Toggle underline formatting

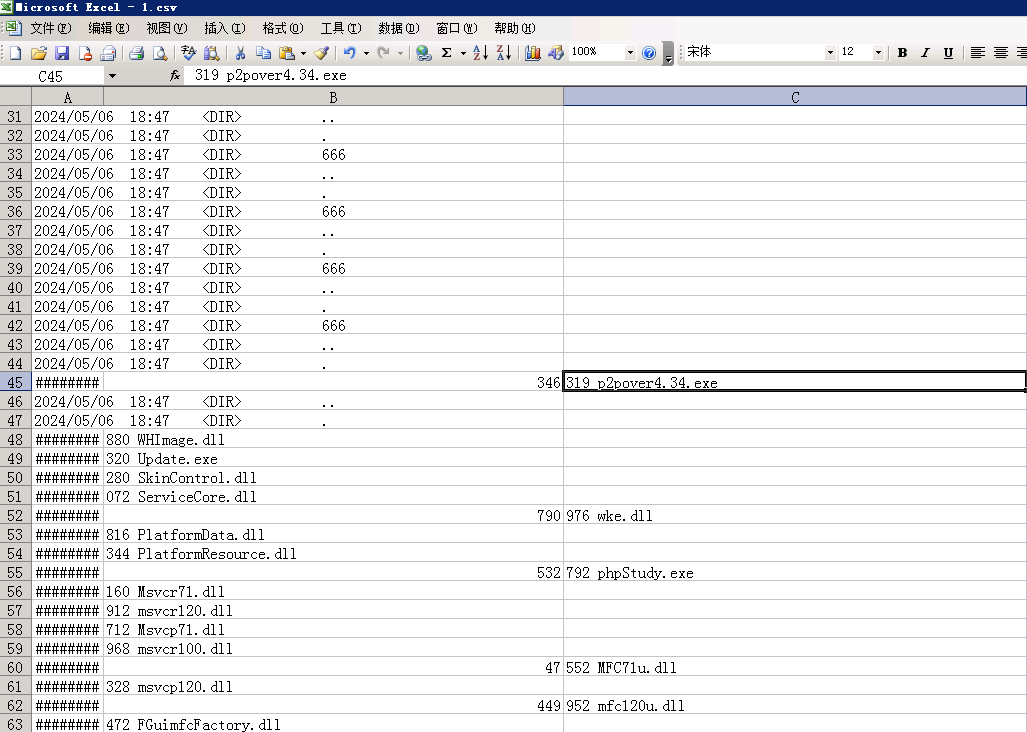[x=948, y=53]
